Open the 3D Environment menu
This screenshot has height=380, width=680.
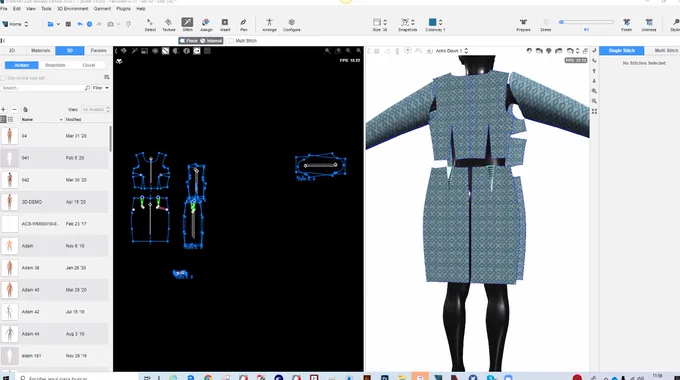click(72, 9)
